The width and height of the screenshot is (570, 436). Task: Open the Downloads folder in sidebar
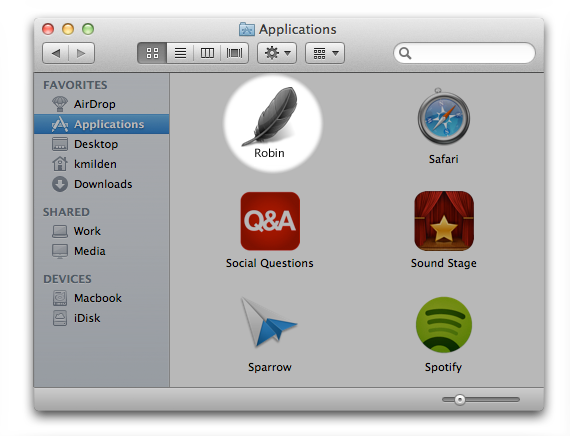(x=102, y=184)
